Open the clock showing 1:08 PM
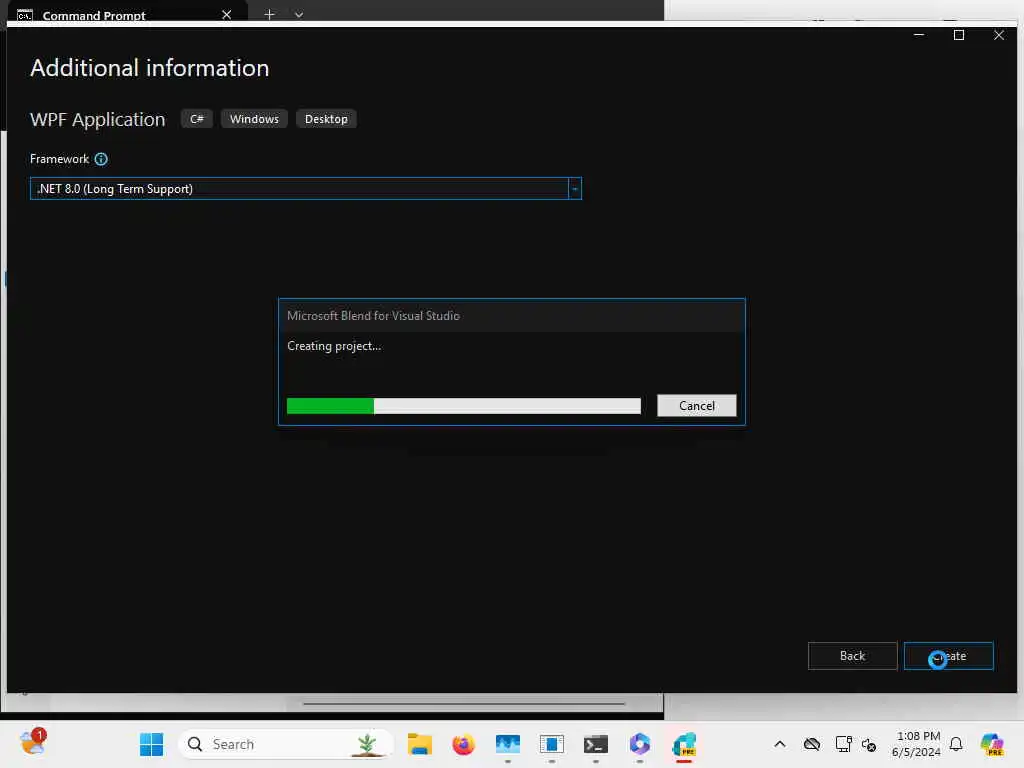1024x768 pixels. pyautogui.click(x=916, y=744)
